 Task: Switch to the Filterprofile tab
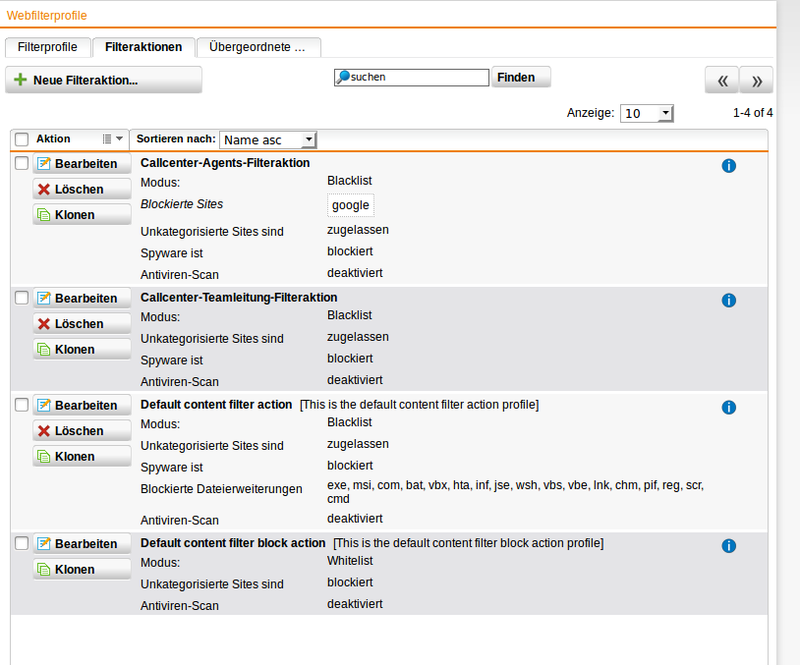point(47,47)
